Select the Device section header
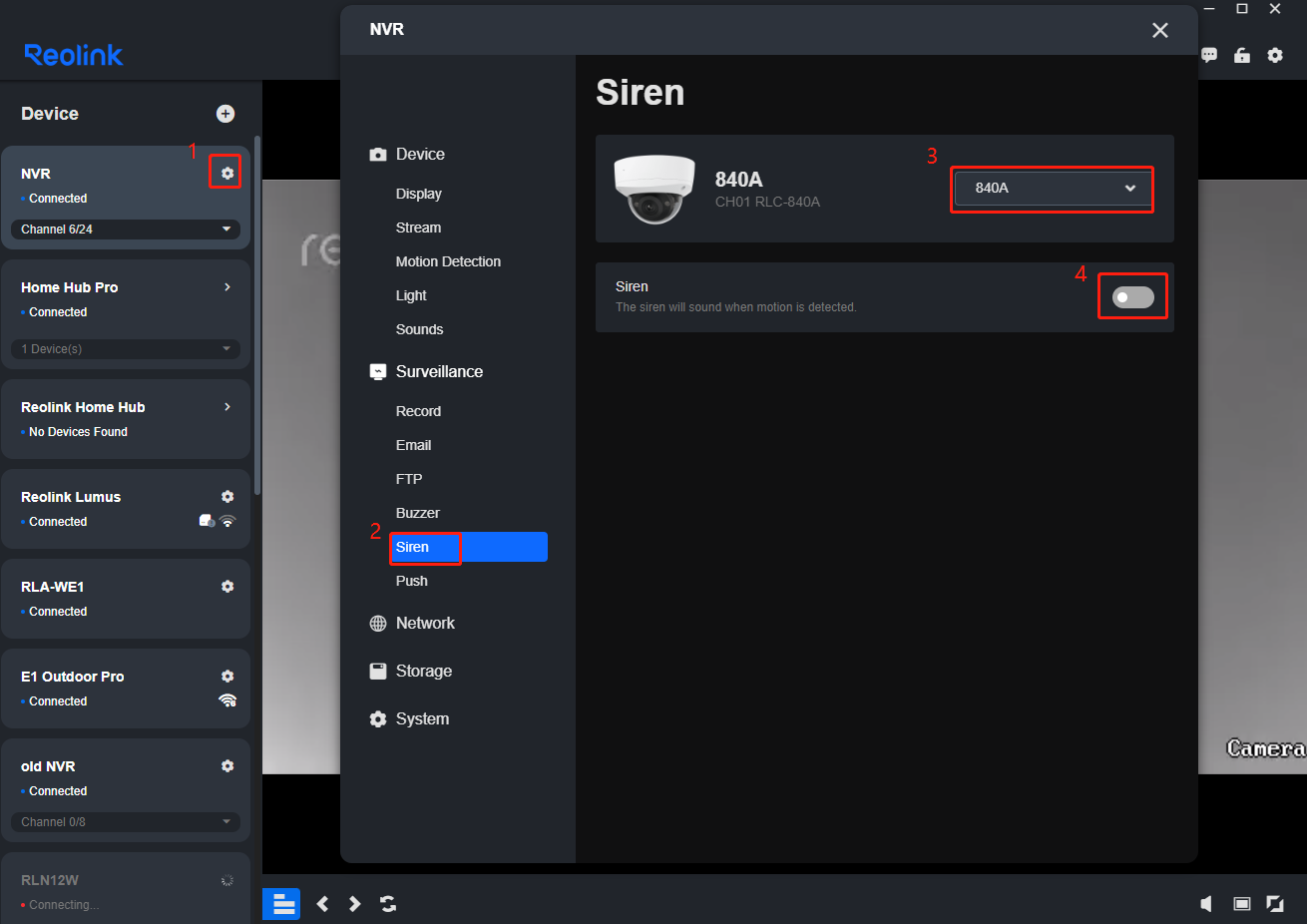Viewport: 1307px width, 924px height. [407, 155]
